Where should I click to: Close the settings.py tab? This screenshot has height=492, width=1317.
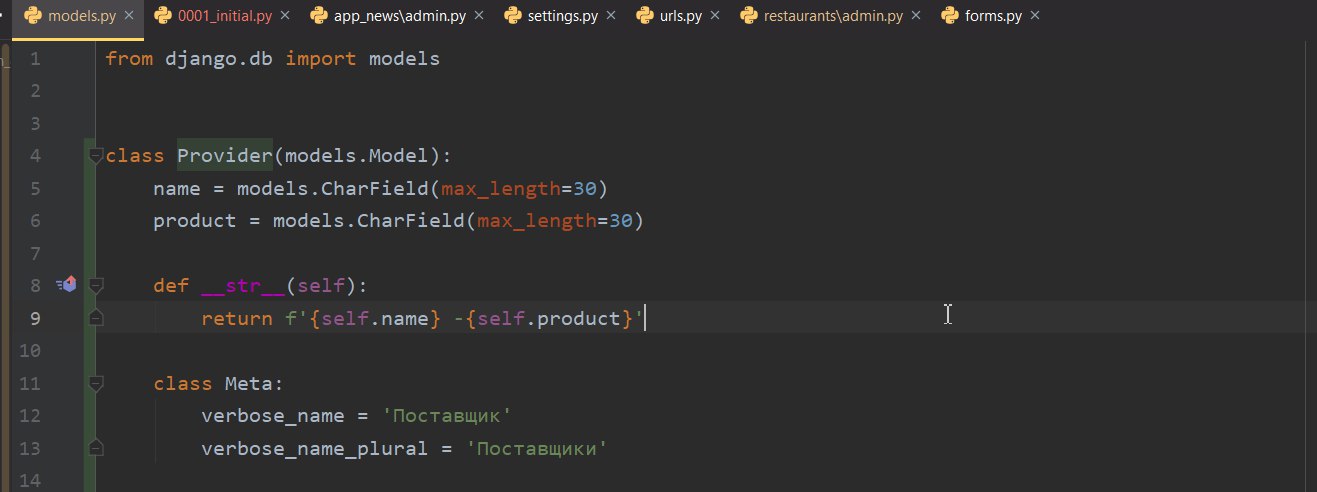click(x=610, y=16)
